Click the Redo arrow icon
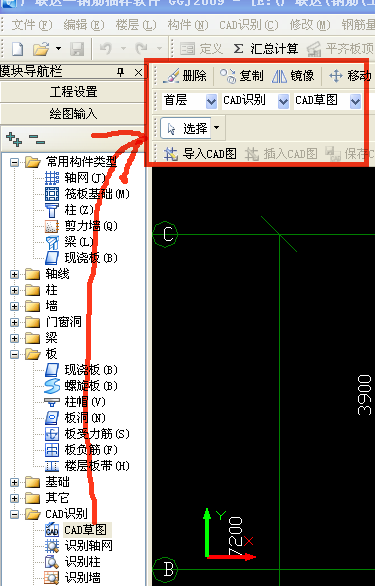375x586 pixels. pyautogui.click(x=141, y=49)
